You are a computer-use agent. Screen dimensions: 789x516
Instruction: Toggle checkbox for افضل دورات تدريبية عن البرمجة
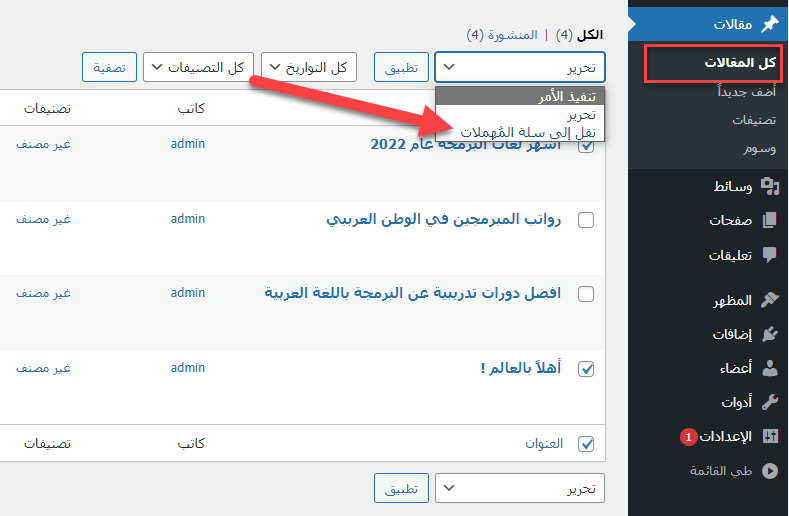(x=586, y=294)
